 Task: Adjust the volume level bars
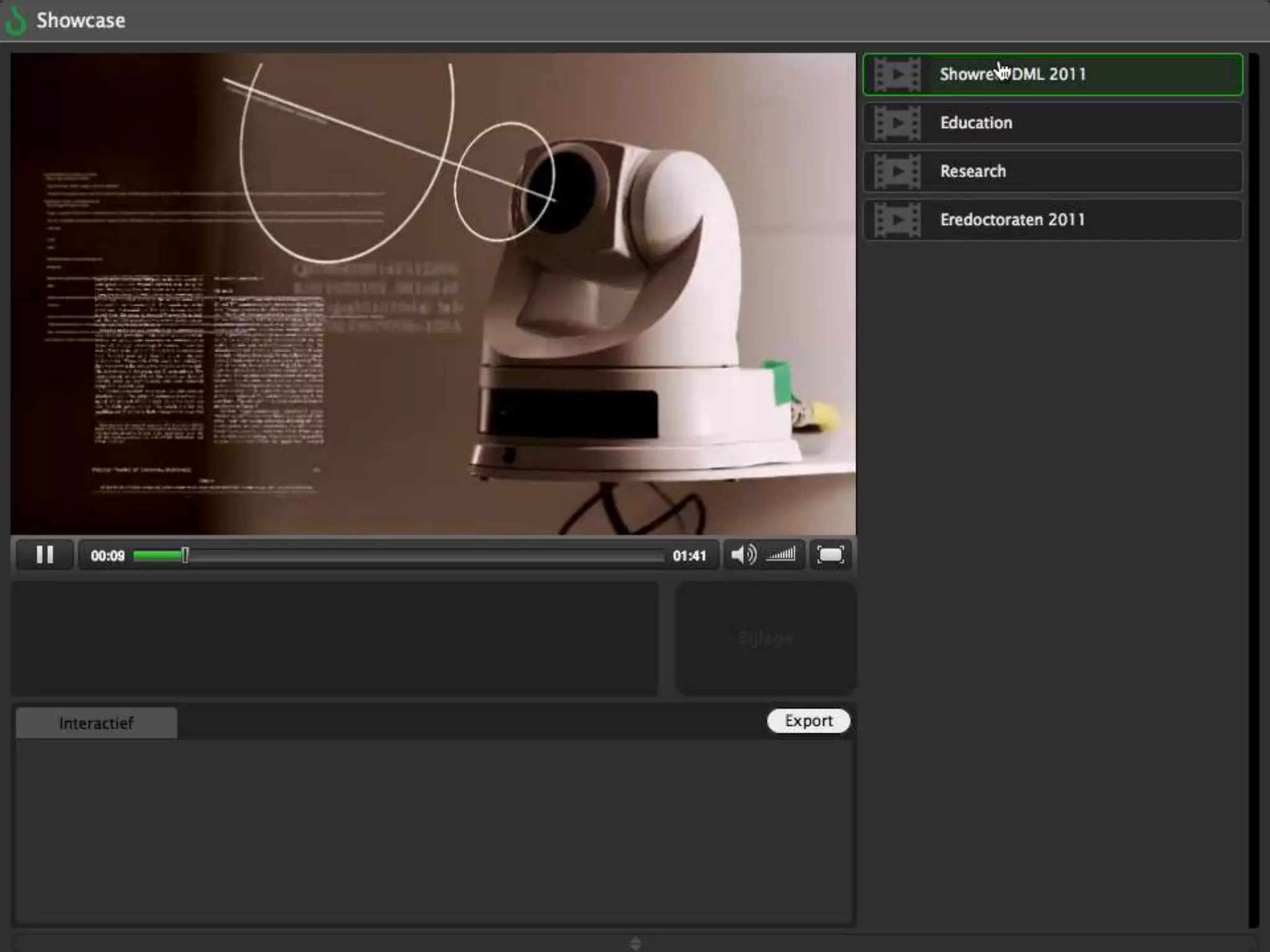781,555
